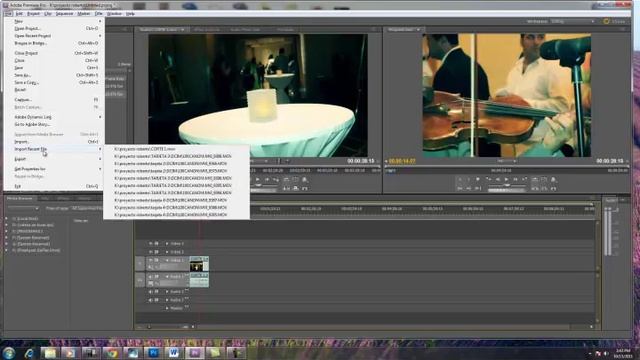
Task: Open the Windows Start button
Action: (x=9, y=353)
